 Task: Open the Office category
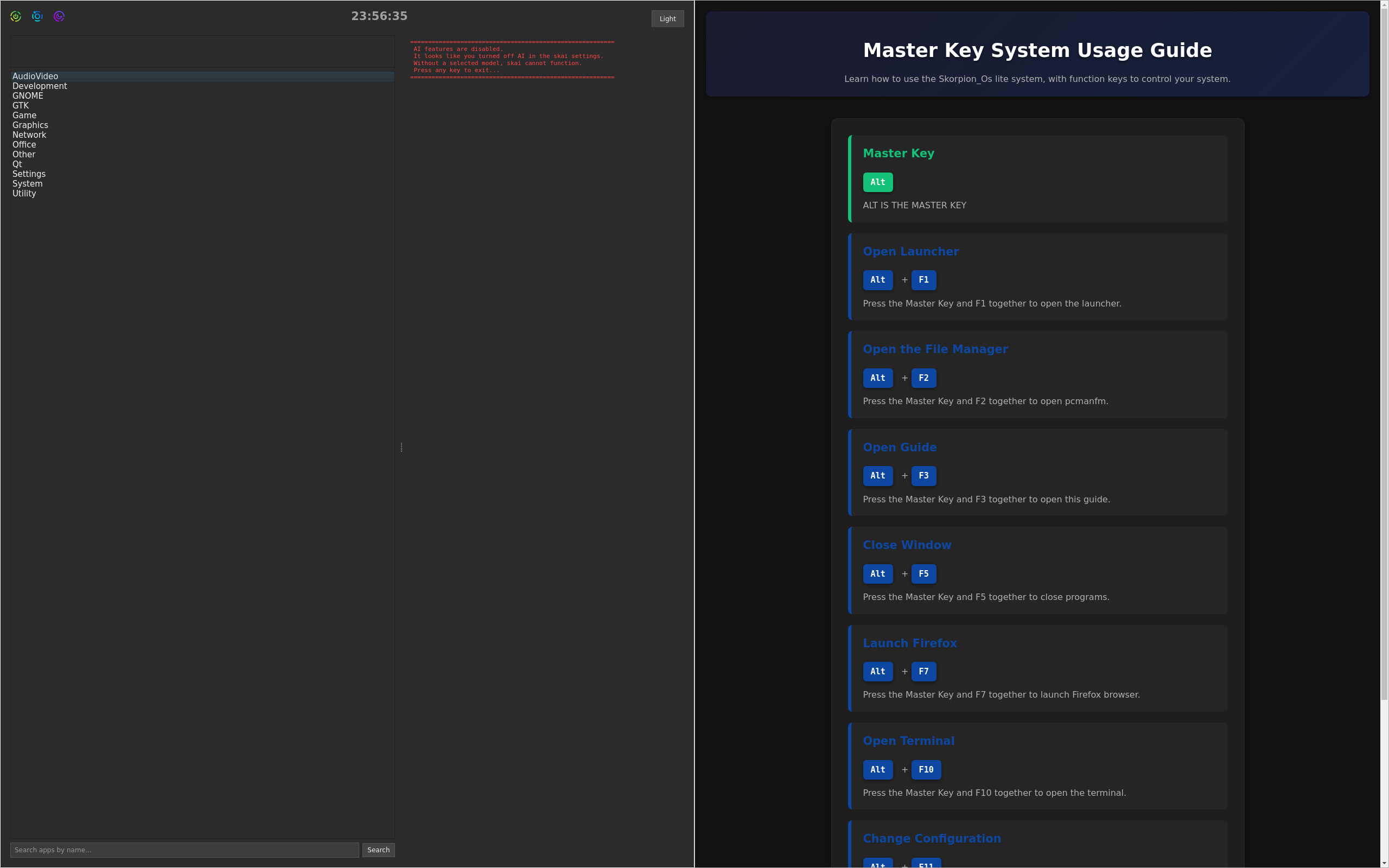pyautogui.click(x=202, y=145)
